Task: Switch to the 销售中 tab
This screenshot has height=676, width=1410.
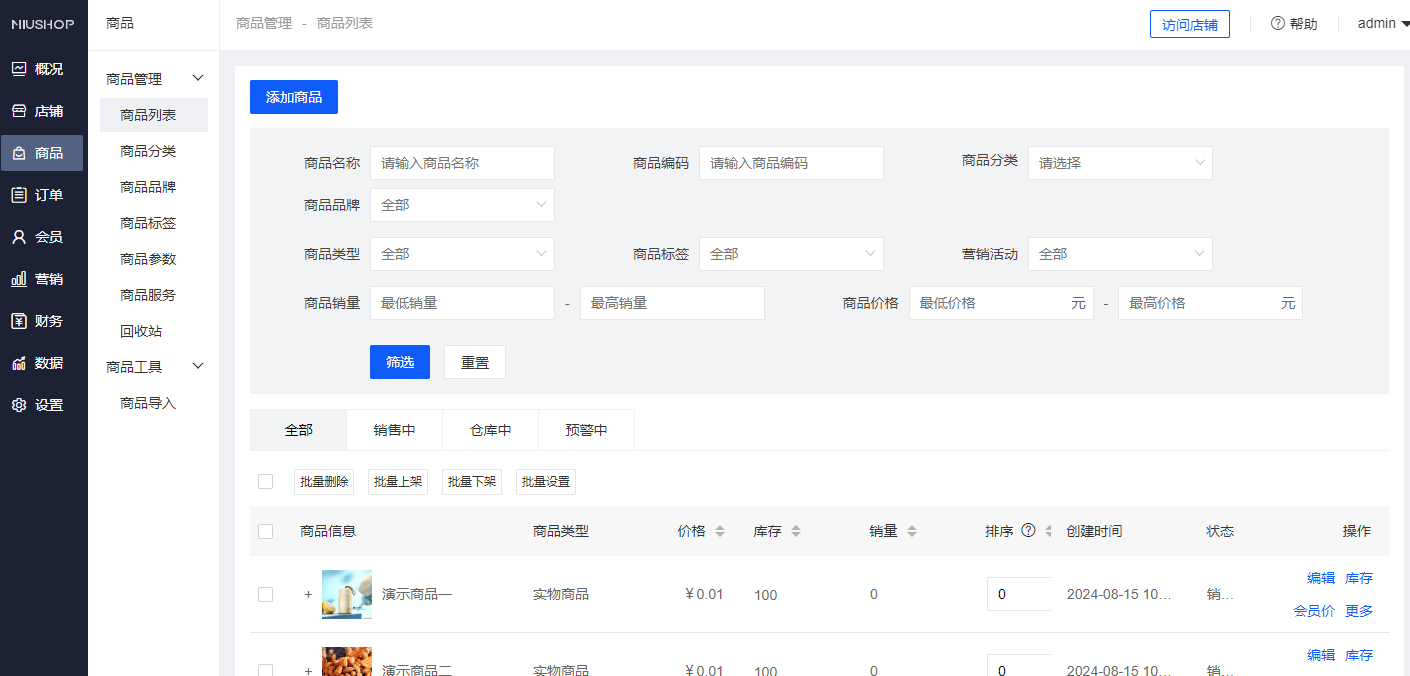Action: (394, 429)
